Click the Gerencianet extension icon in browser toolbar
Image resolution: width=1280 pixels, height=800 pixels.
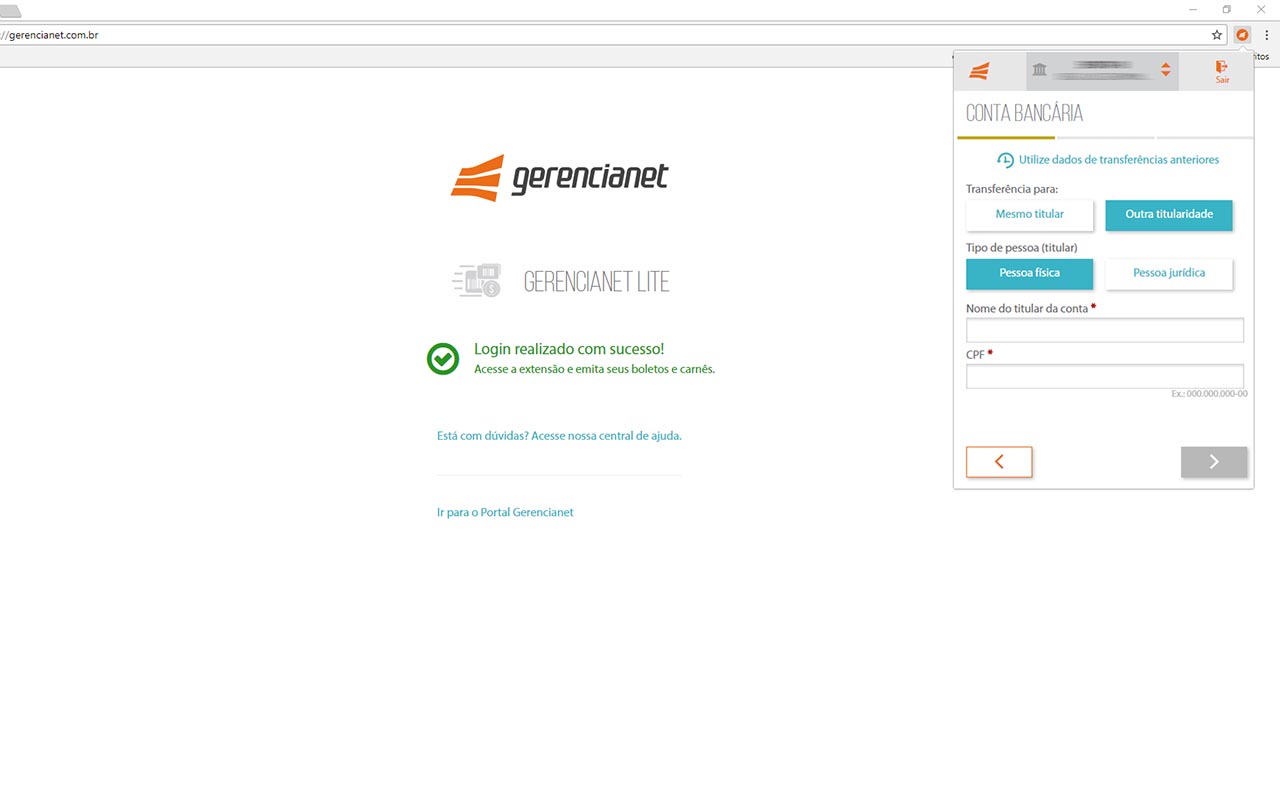(x=1242, y=35)
